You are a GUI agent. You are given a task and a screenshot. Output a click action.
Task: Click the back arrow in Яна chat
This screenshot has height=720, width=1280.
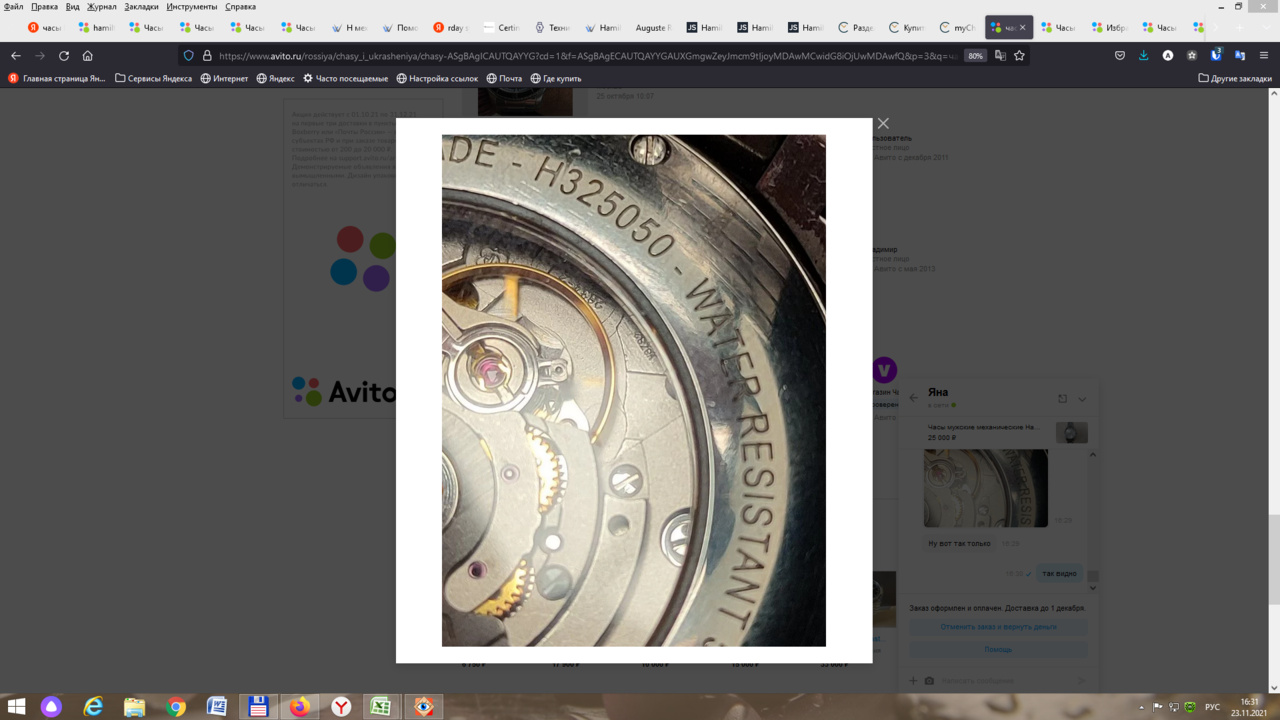pyautogui.click(x=913, y=398)
